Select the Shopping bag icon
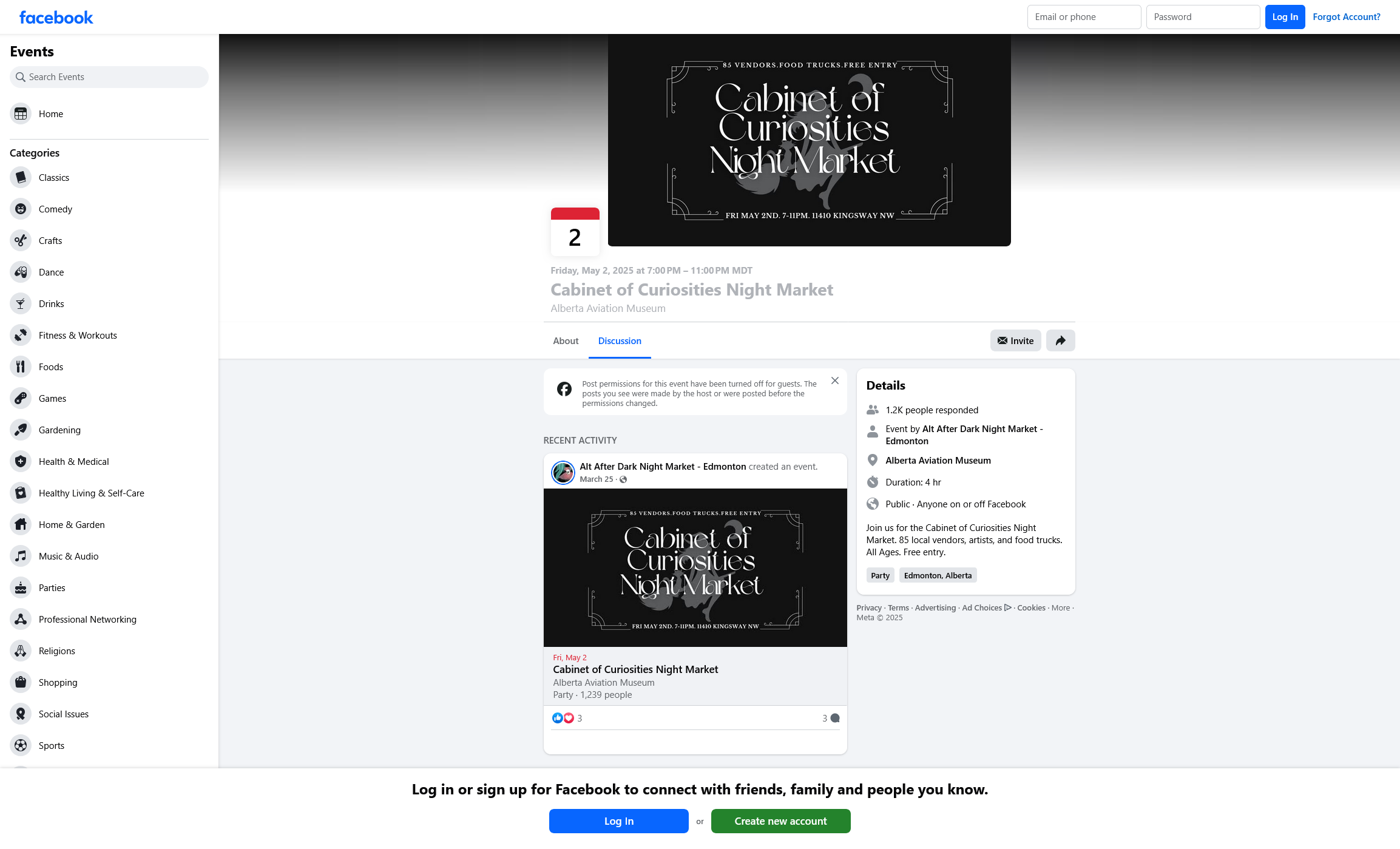Viewport: 1400px width, 849px height. pyautogui.click(x=21, y=682)
